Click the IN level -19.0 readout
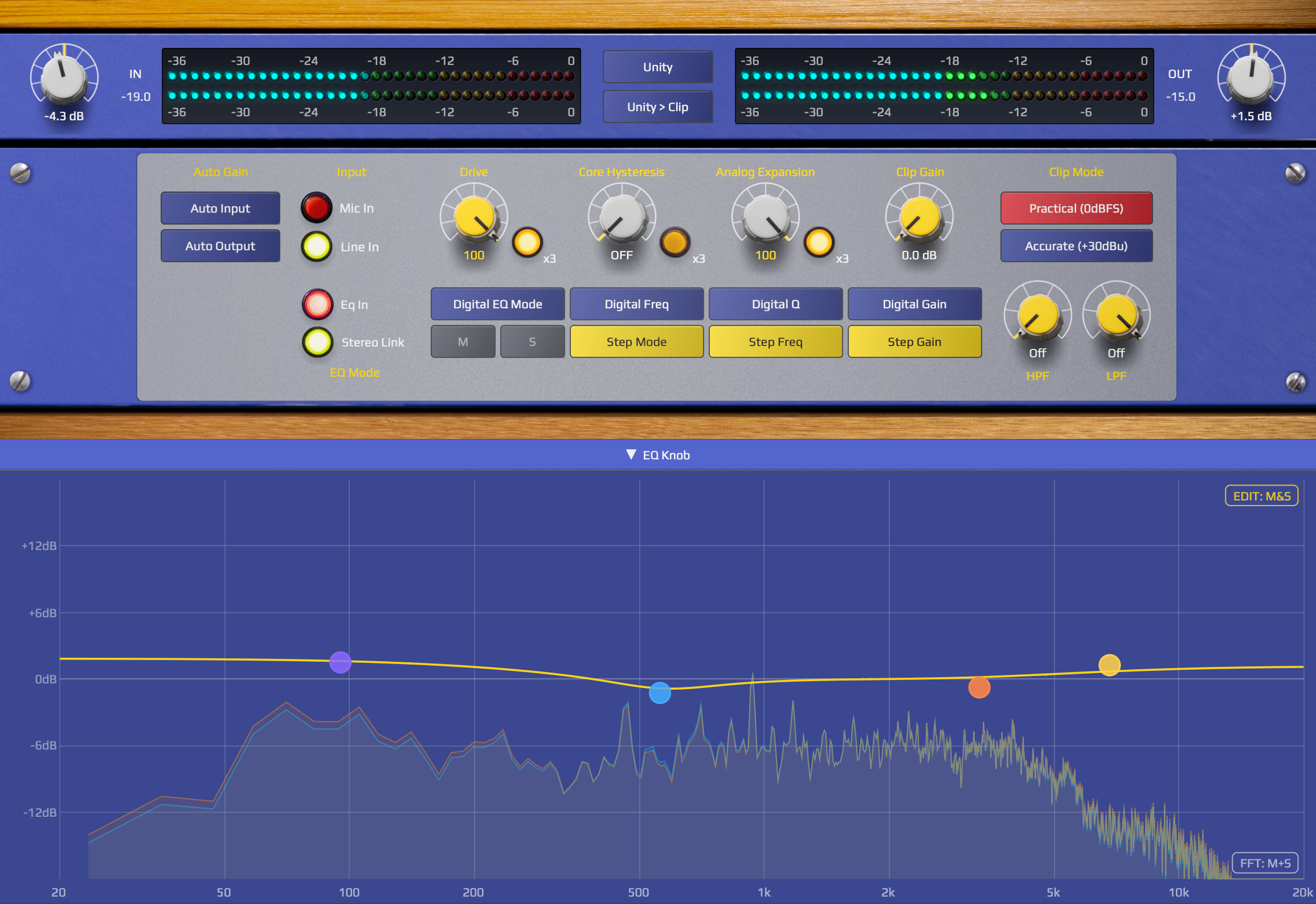 point(136,97)
